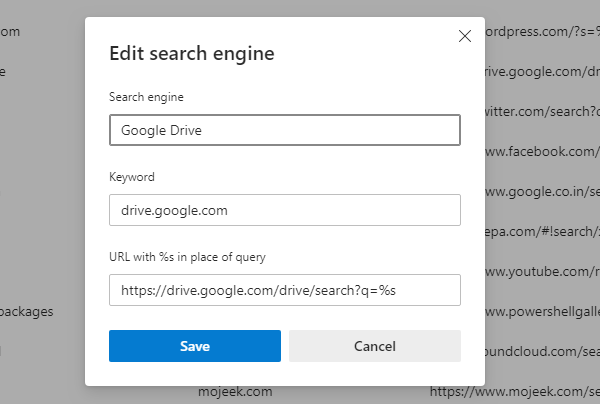
Task: Click the "Keyword" field label
Action: (132, 177)
